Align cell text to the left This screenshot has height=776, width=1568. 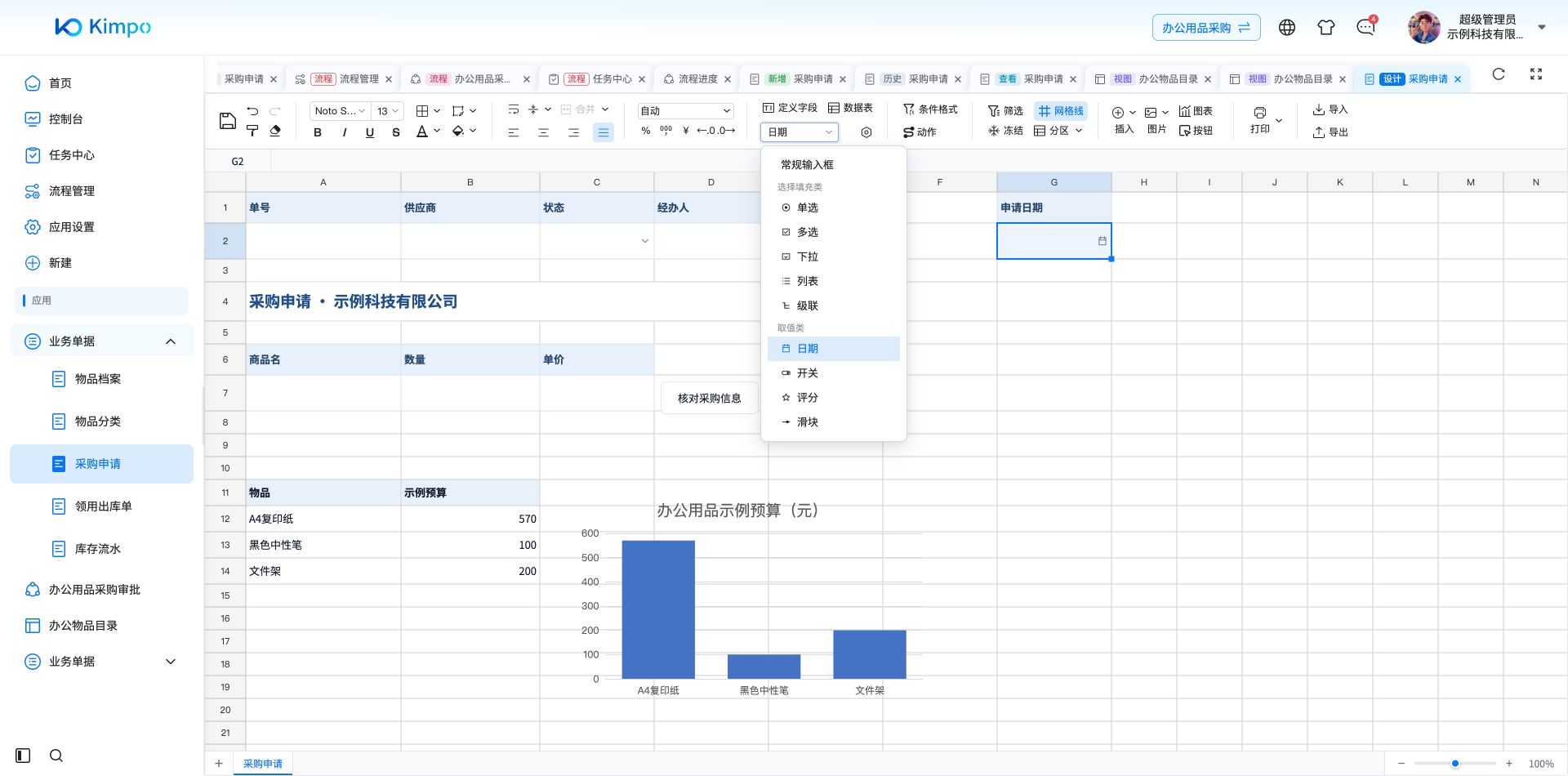pos(514,132)
